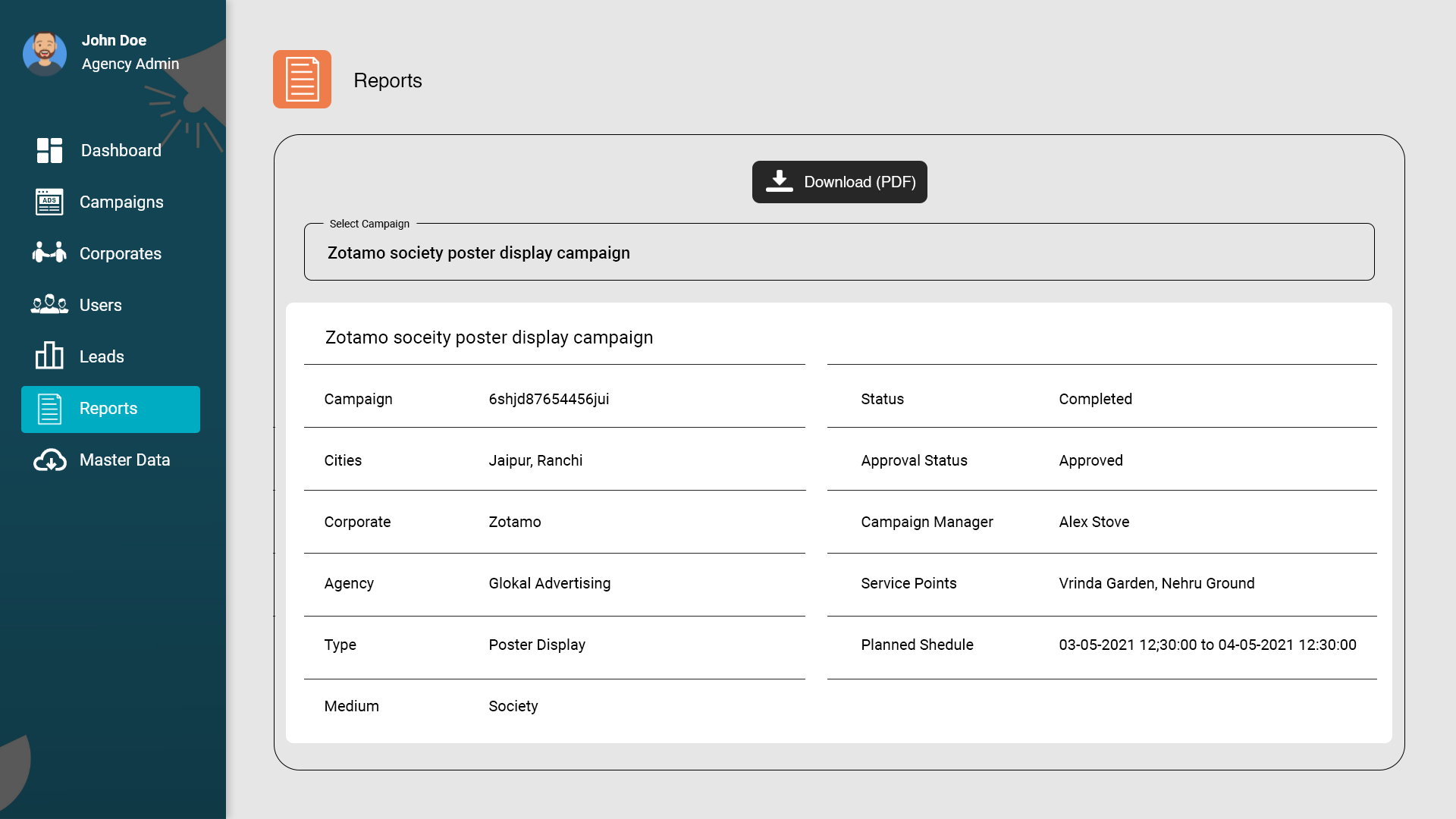The width and height of the screenshot is (1456, 819).
Task: Click the orange Reports header icon
Action: (302, 80)
